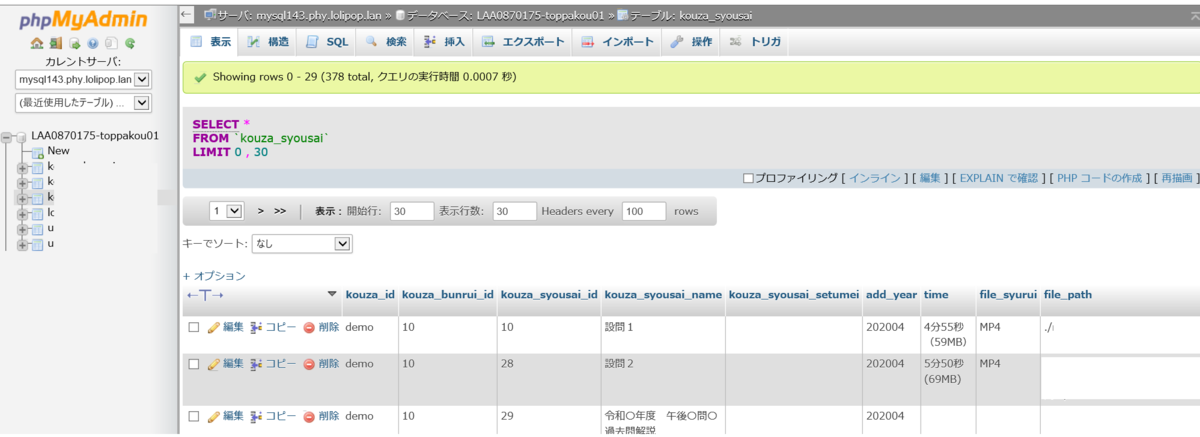Viewport: 1200px width, 437px height.
Task: Collapse navigation panel with left arrow icon
Action: [x=187, y=14]
